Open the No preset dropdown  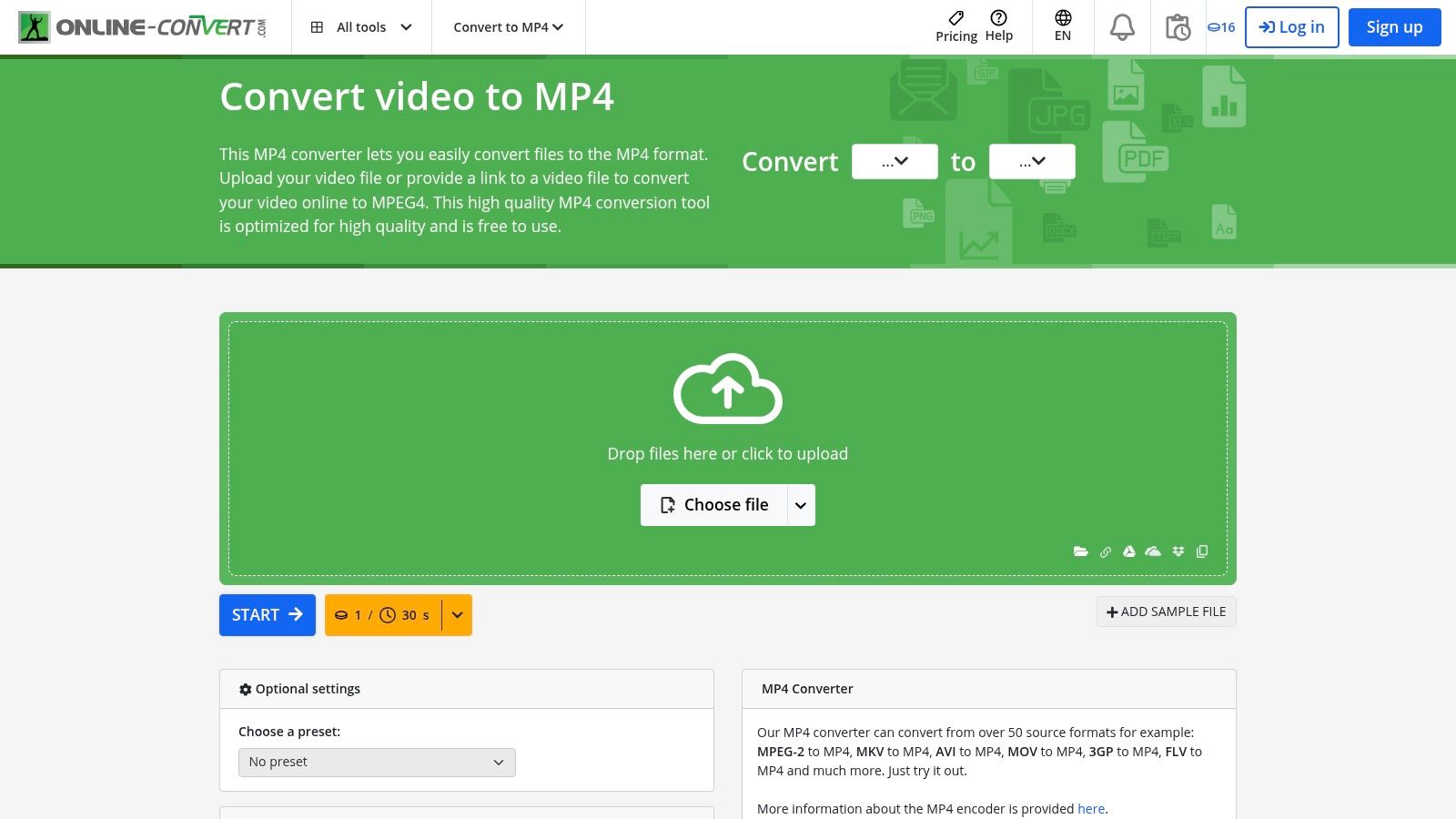(x=377, y=763)
